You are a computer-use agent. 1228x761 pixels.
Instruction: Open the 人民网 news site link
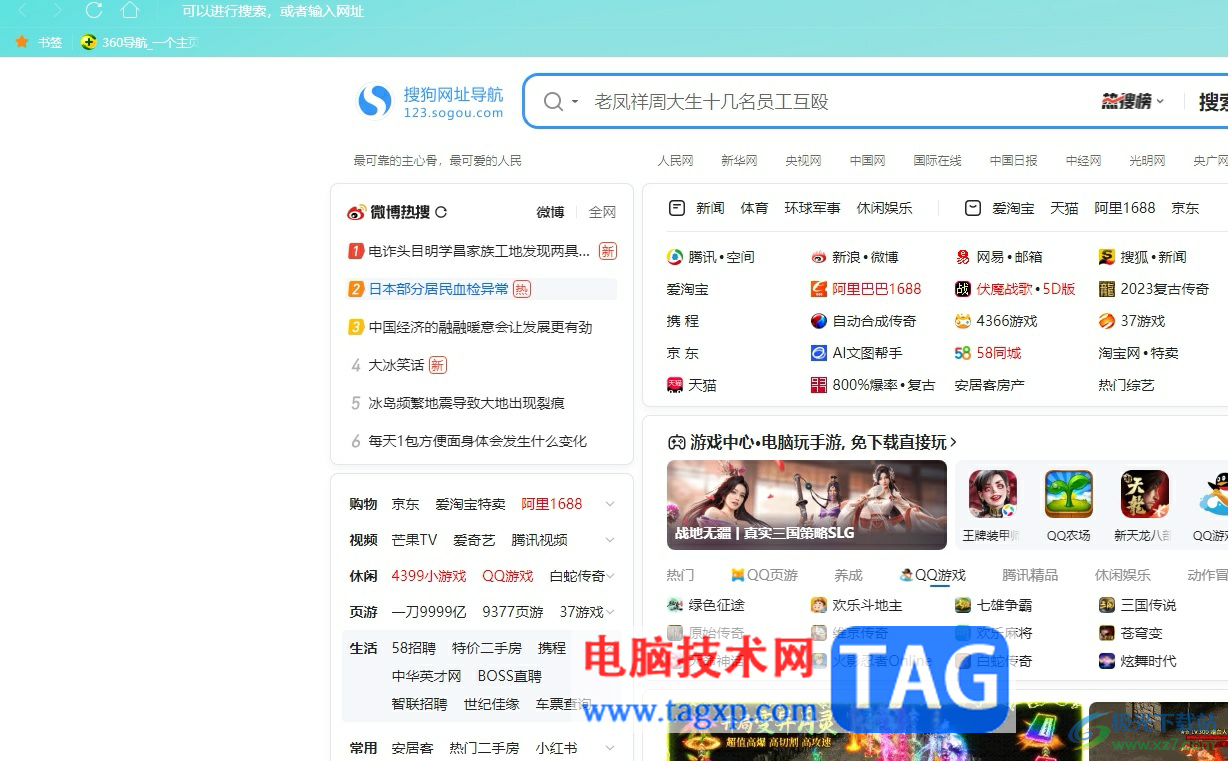pos(675,160)
